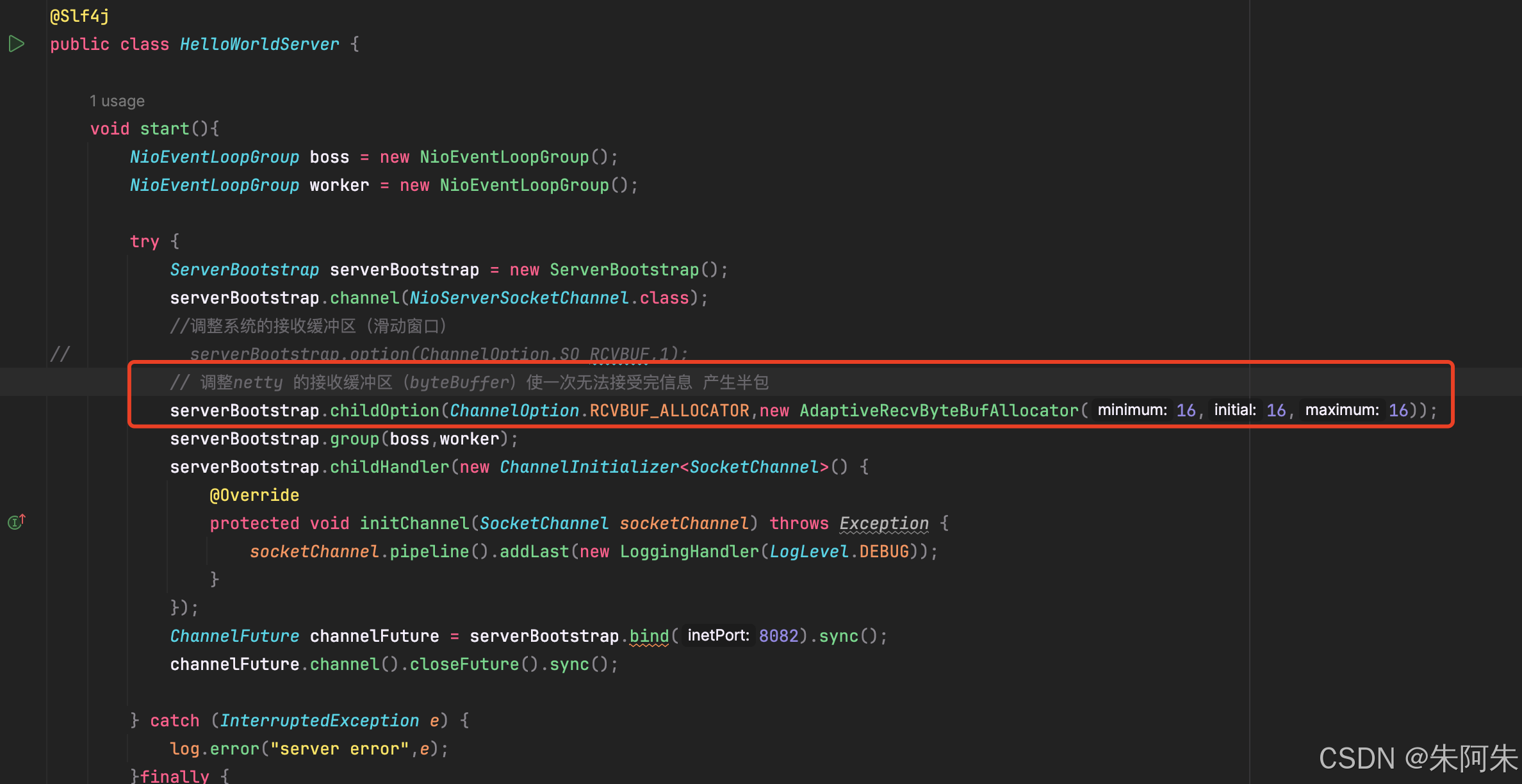Click the 'initial:' parameter hint

[1235, 410]
